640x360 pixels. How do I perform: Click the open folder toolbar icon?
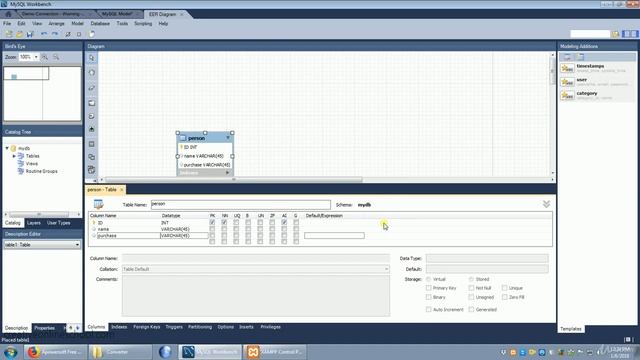click(x=19, y=34)
